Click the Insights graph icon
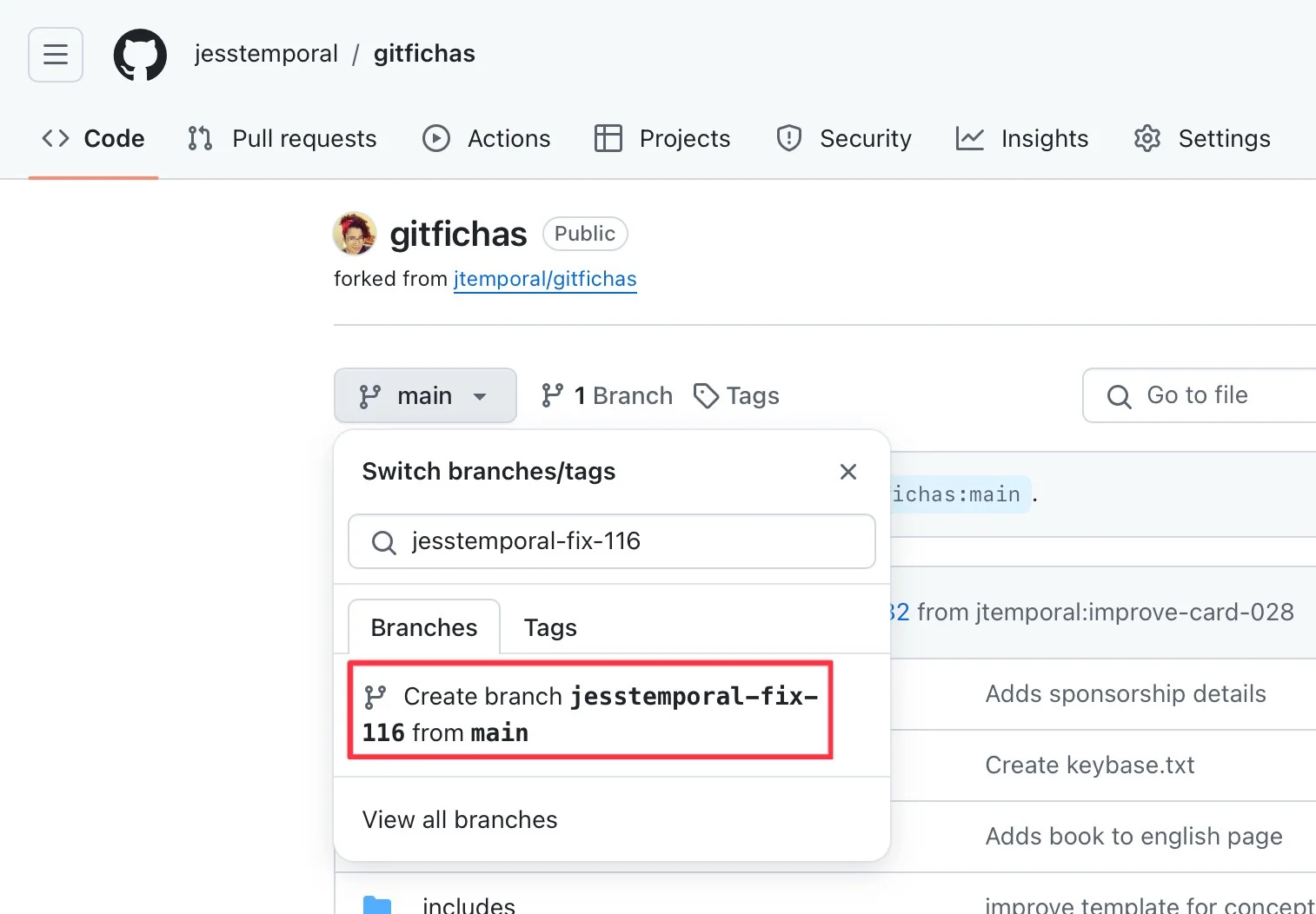Screen dimensions: 1316x914 pyautogui.click(x=969, y=138)
